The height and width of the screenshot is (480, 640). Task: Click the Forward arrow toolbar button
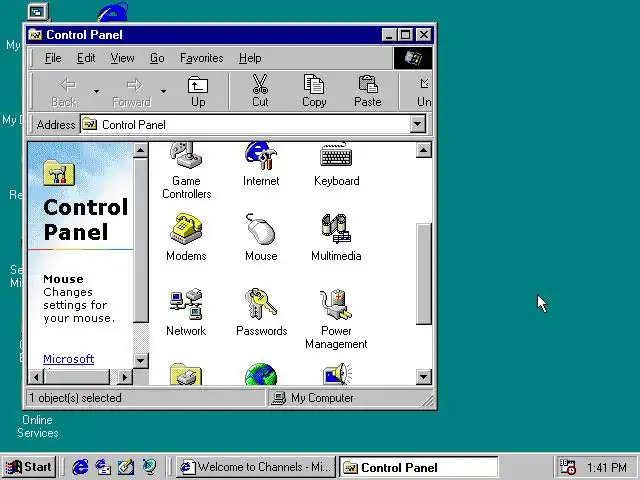(131, 91)
